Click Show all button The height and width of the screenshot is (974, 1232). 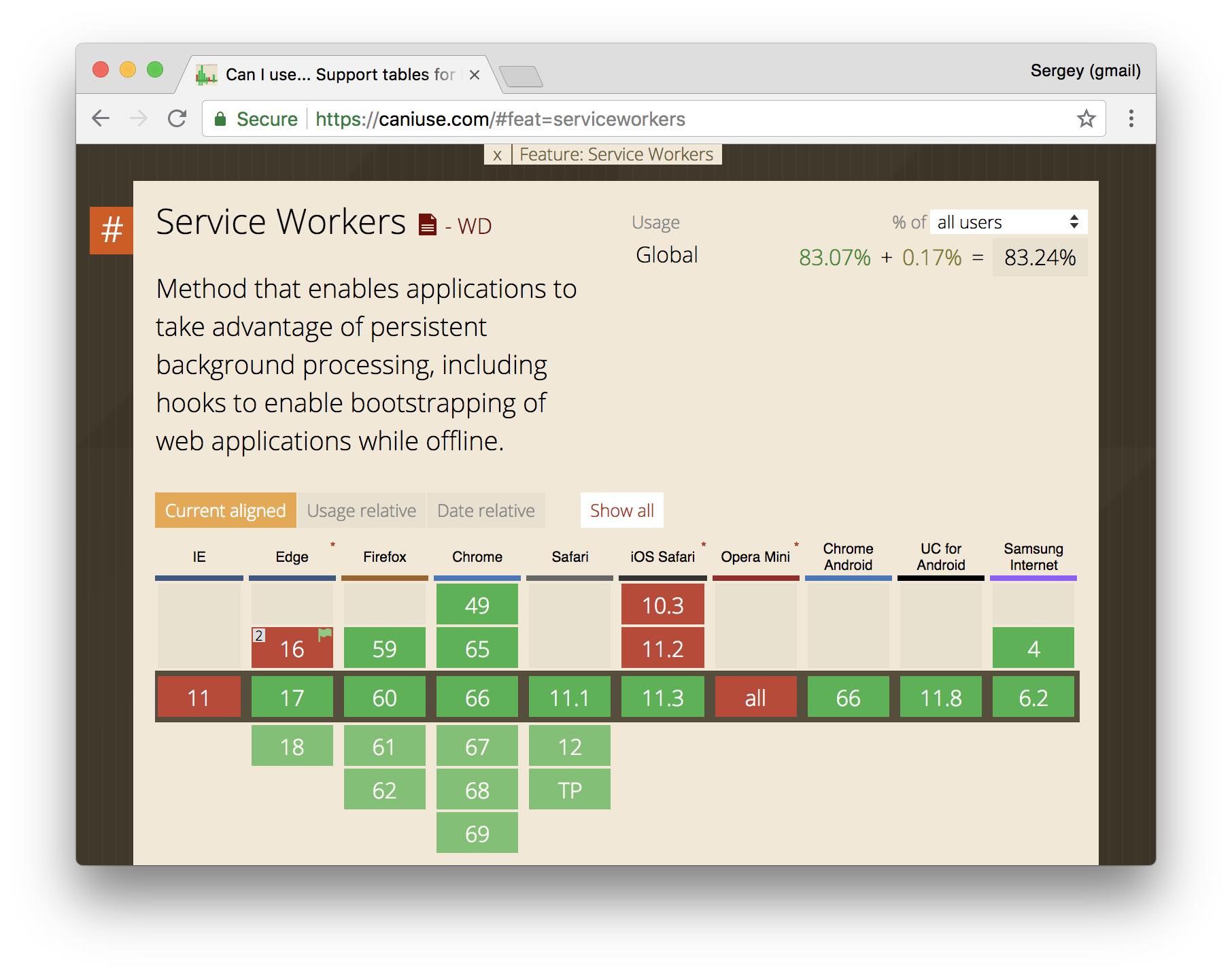[621, 510]
